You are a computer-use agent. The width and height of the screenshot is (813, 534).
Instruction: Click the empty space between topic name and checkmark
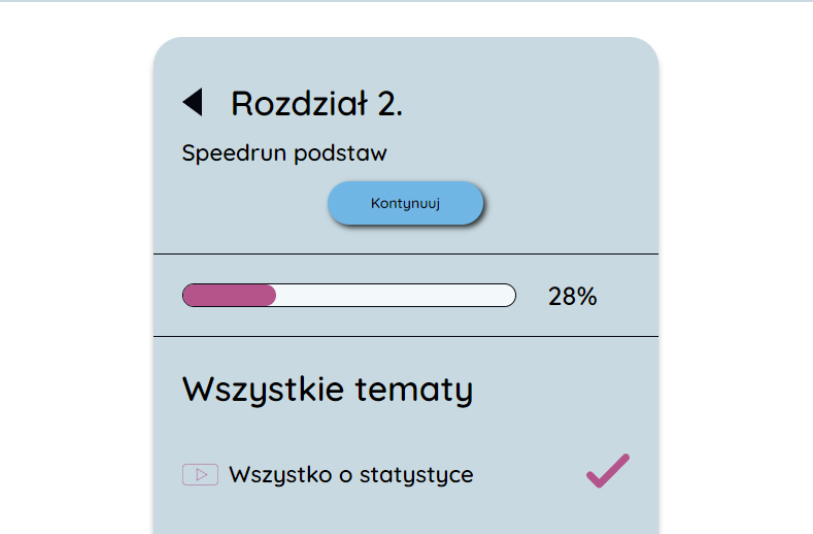530,475
